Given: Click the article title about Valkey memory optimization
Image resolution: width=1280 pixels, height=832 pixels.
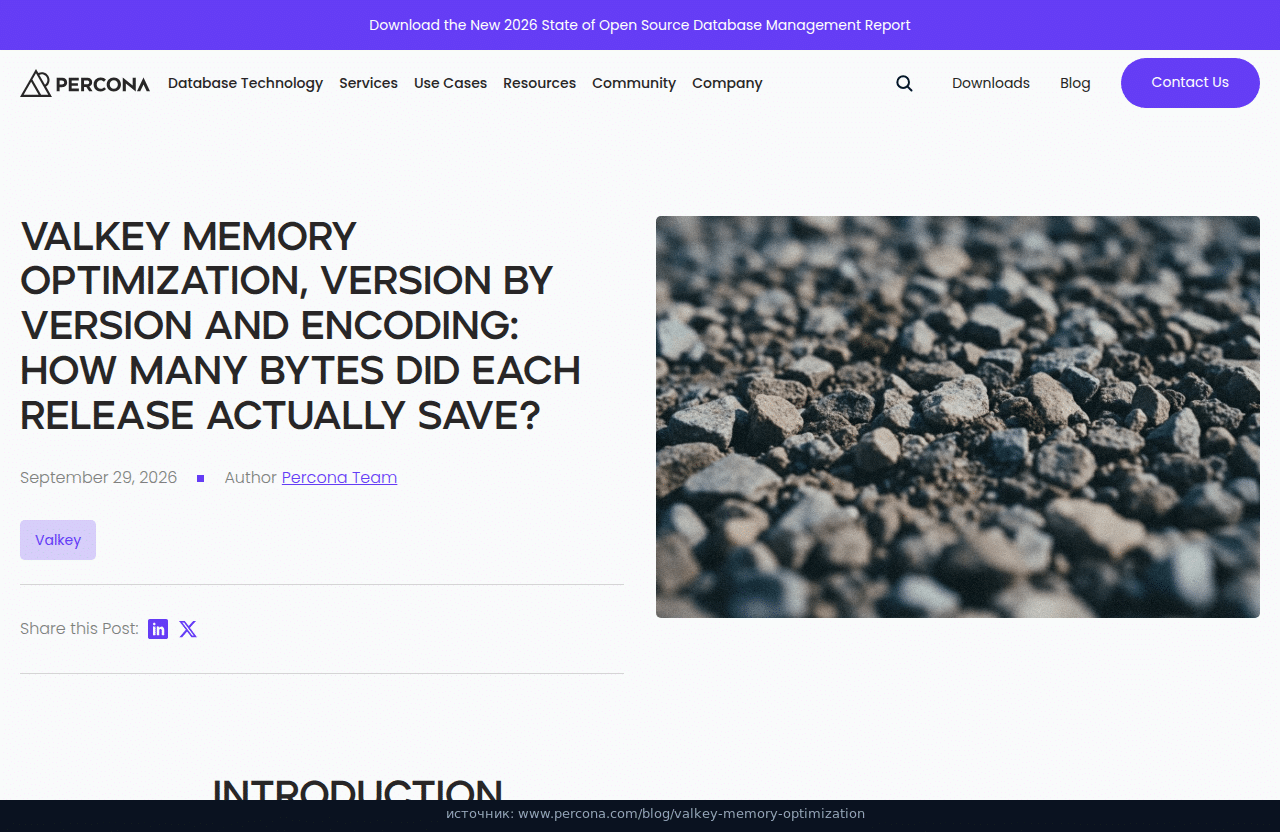Looking at the screenshot, I should pyautogui.click(x=301, y=326).
